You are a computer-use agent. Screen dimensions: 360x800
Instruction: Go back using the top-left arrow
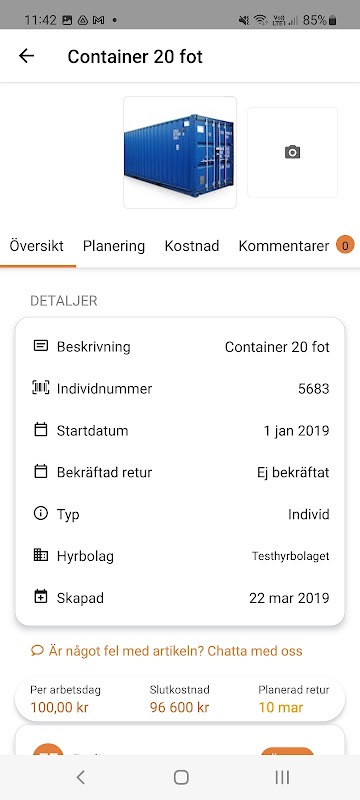click(27, 56)
